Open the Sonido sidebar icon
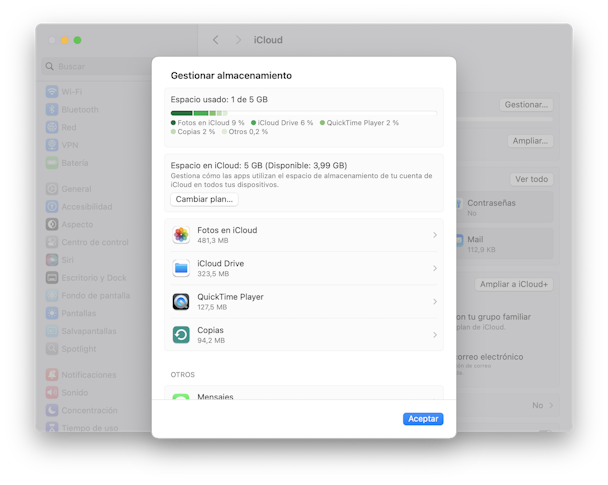Viewport: 608px width, 485px height. 52,392
